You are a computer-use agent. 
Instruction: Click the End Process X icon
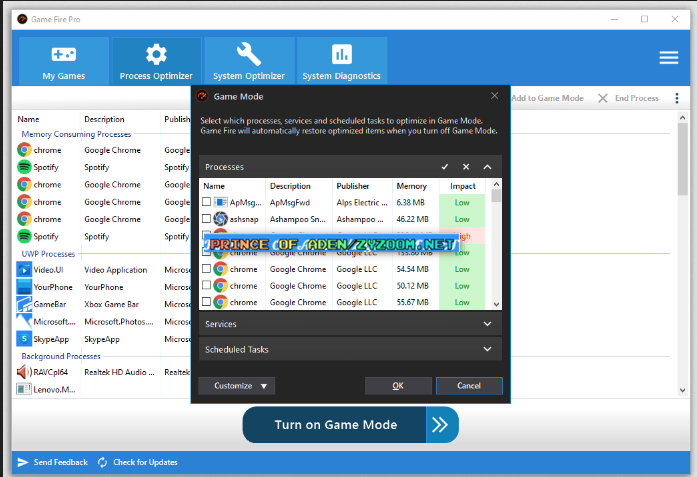point(603,98)
